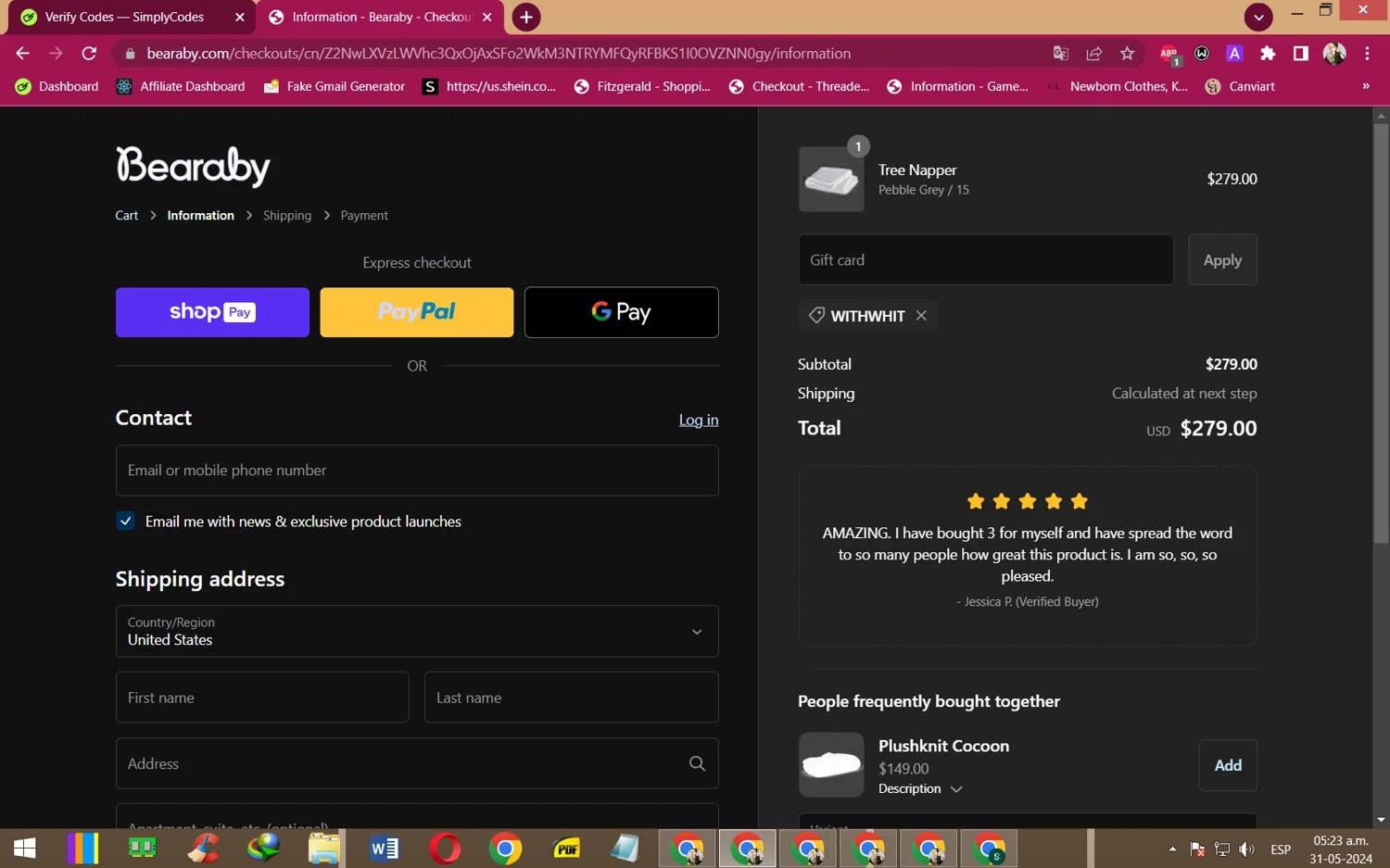Image resolution: width=1390 pixels, height=868 pixels.
Task: Open the tab search dropdown
Action: (x=1257, y=17)
